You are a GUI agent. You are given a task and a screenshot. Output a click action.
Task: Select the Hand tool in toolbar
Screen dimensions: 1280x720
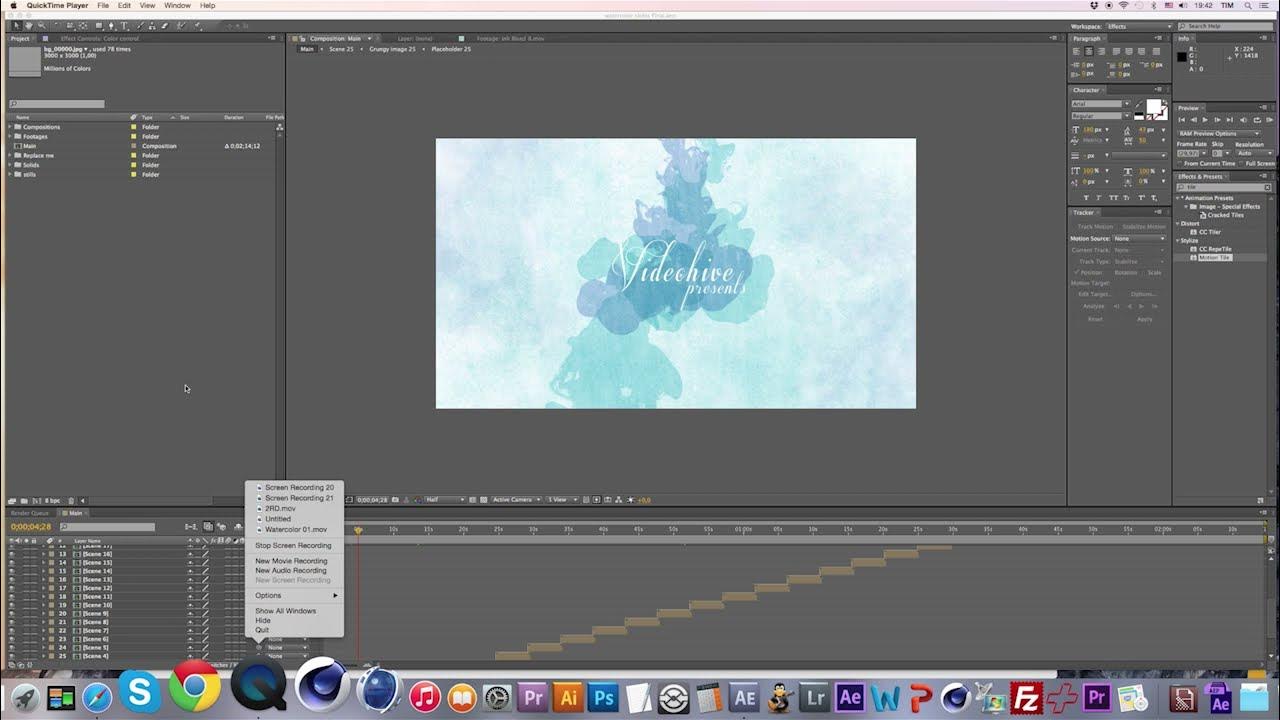[29, 26]
